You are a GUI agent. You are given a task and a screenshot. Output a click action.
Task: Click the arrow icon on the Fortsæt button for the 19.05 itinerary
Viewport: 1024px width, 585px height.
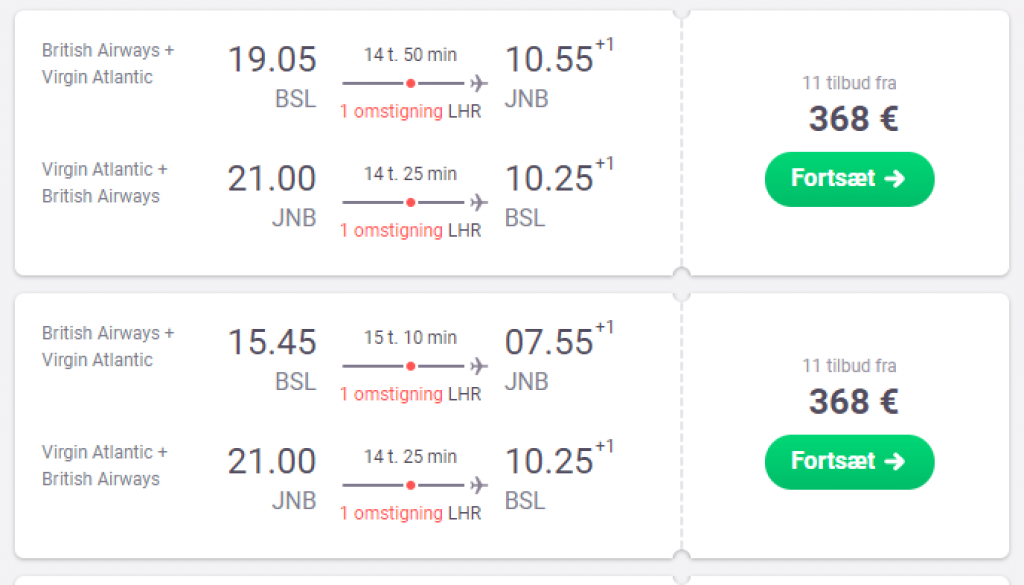pyautogui.click(x=895, y=179)
